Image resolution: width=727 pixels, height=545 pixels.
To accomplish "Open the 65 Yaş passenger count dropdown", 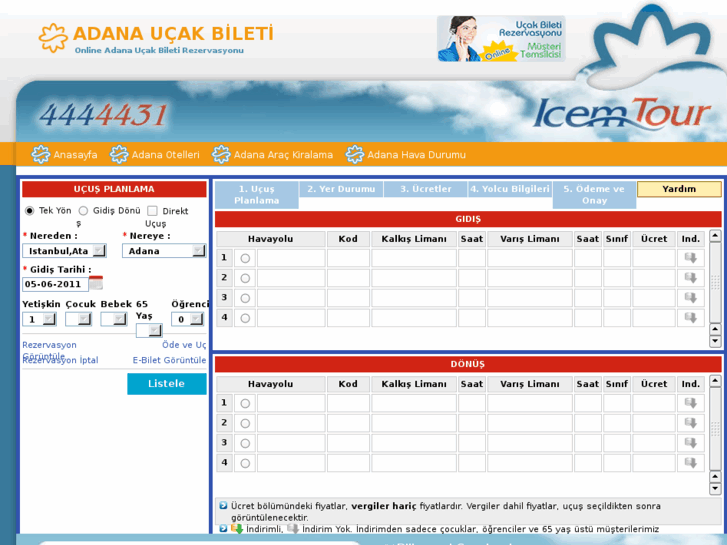I will coord(149,330).
